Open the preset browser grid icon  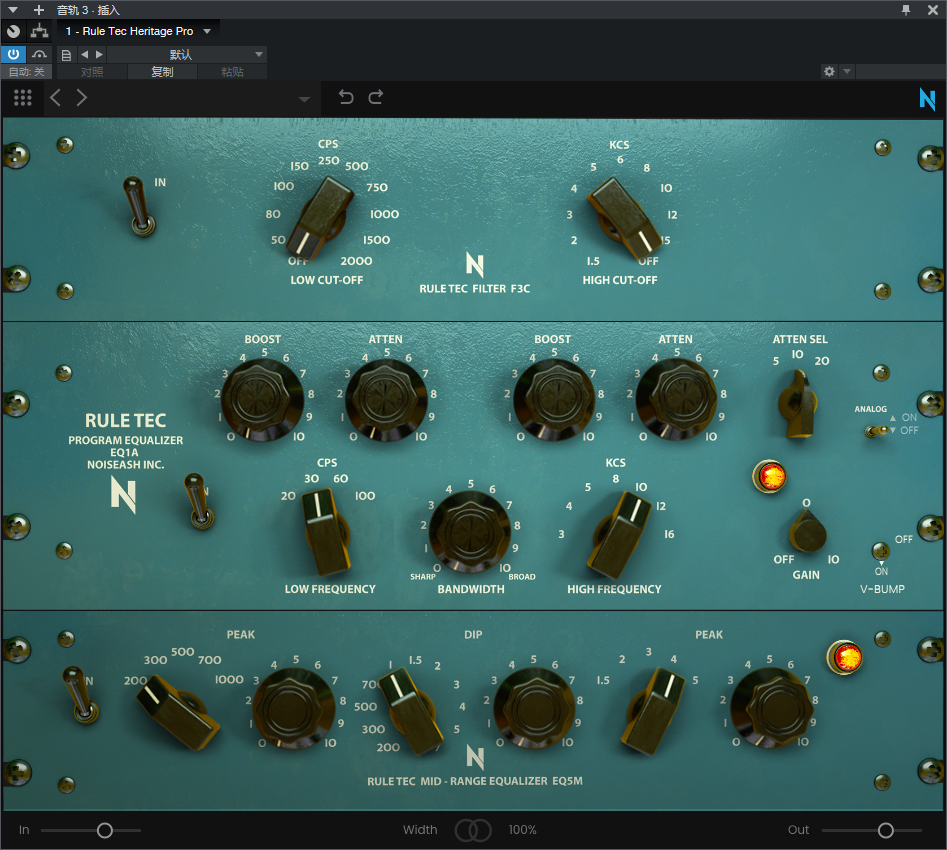tap(22, 98)
